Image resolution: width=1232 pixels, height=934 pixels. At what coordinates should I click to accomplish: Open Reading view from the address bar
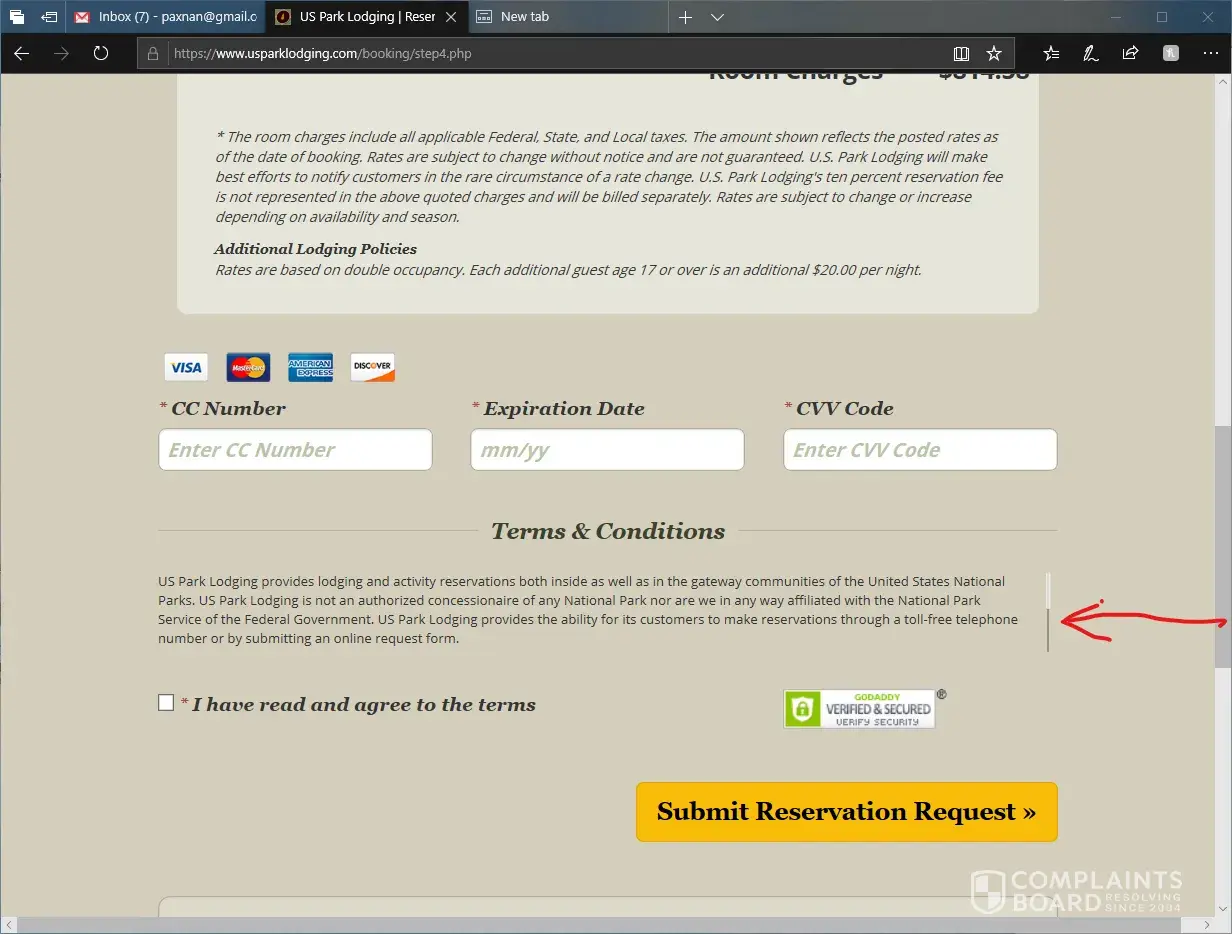961,54
